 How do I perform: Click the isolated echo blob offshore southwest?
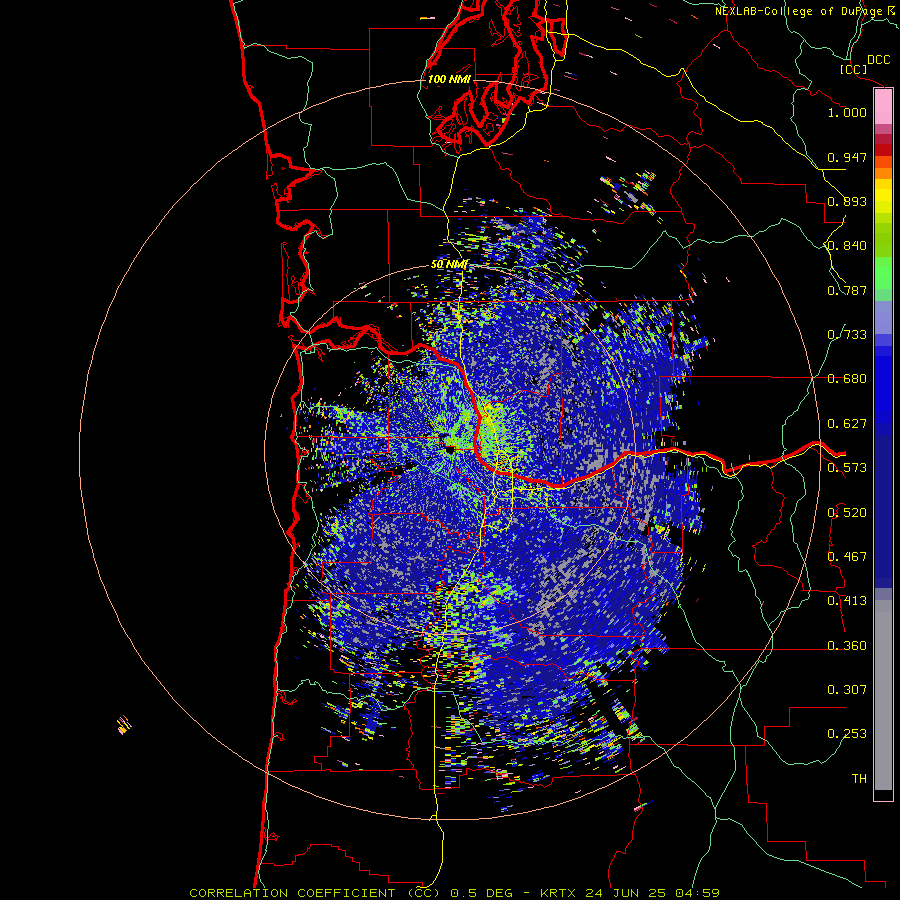click(123, 724)
